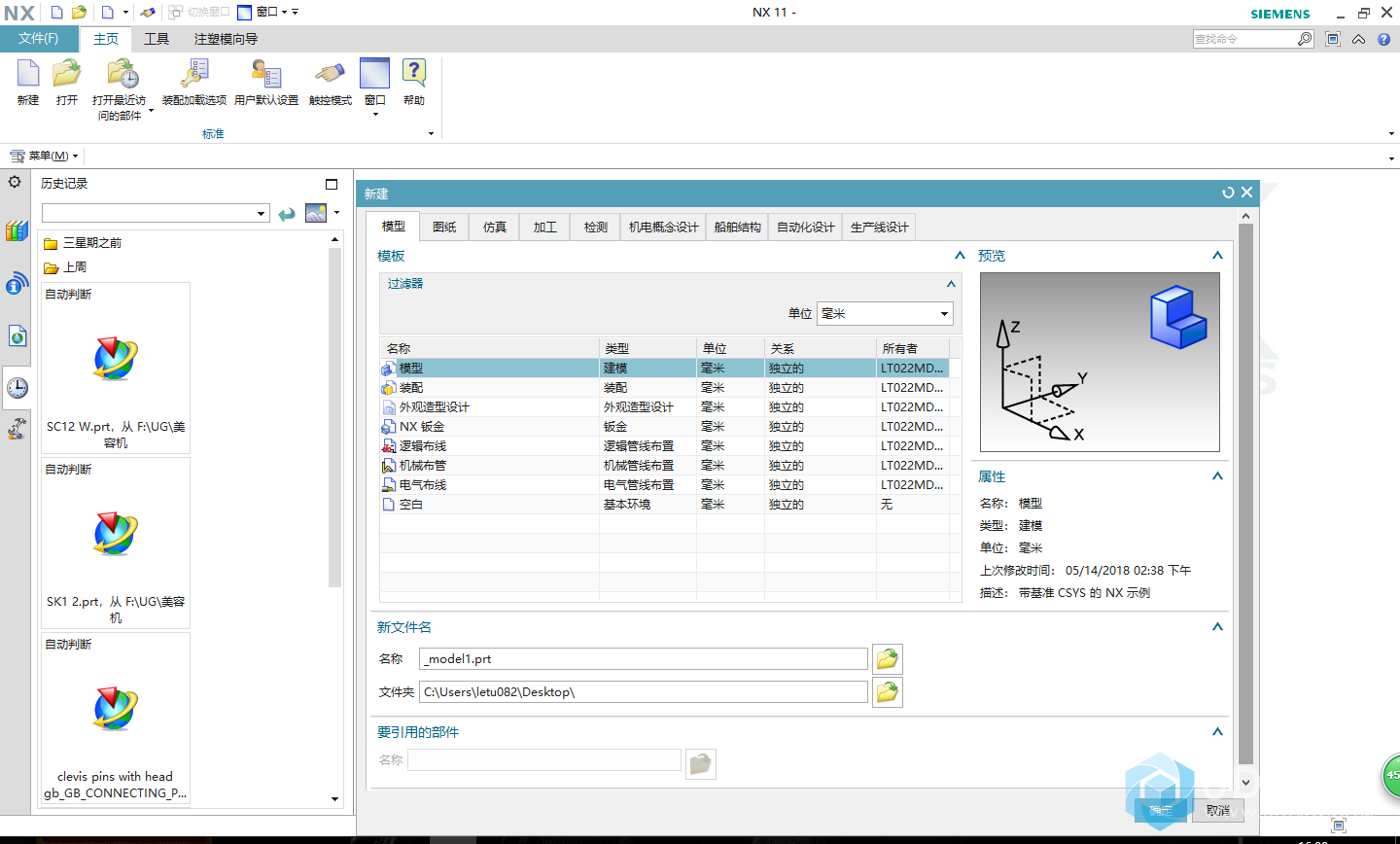Expand the 三星期之前 history folder
The height and width of the screenshot is (844, 1400).
[83, 243]
